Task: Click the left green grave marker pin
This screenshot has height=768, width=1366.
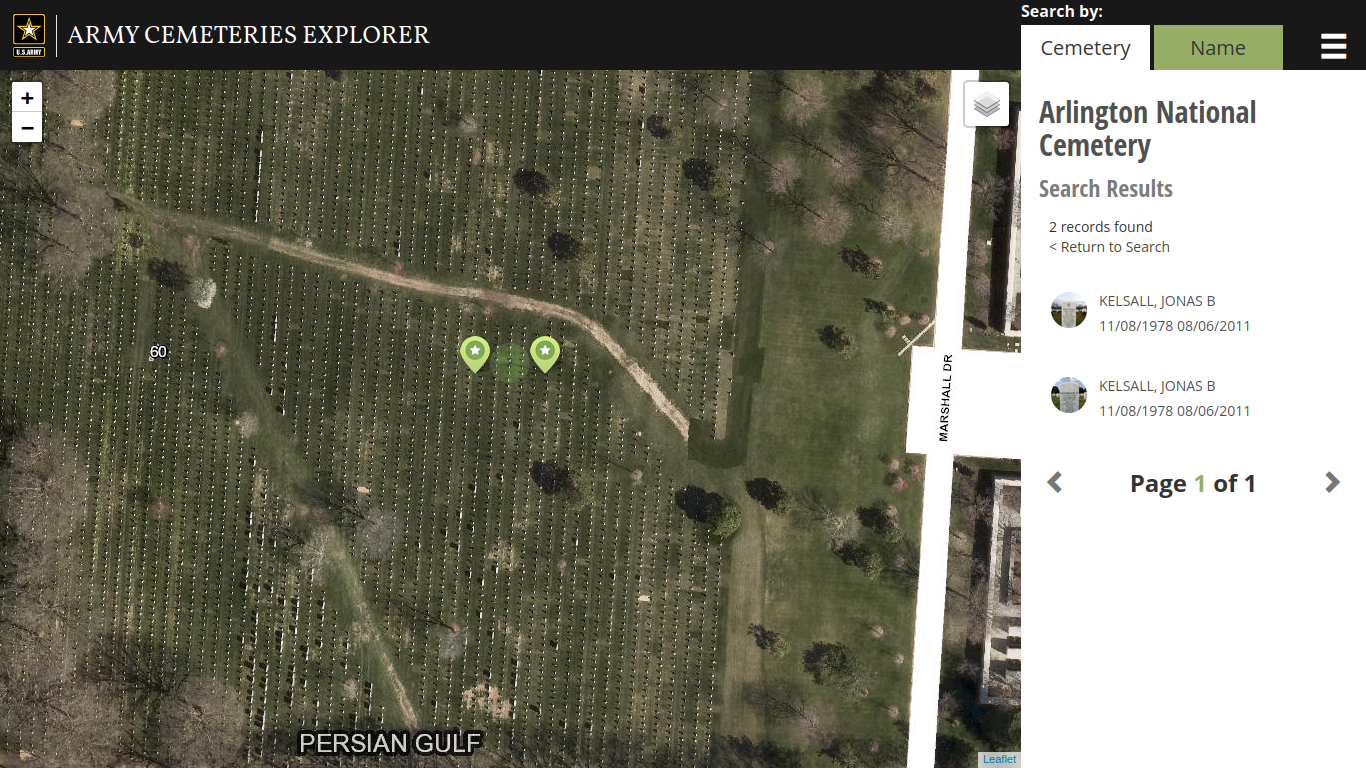Action: [475, 354]
